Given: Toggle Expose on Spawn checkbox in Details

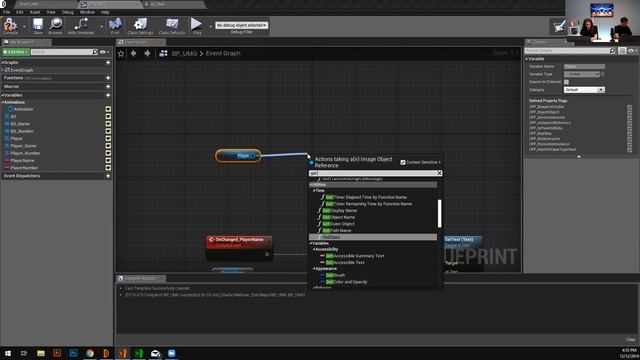Looking at the screenshot, I should pyautogui.click(x=566, y=82).
